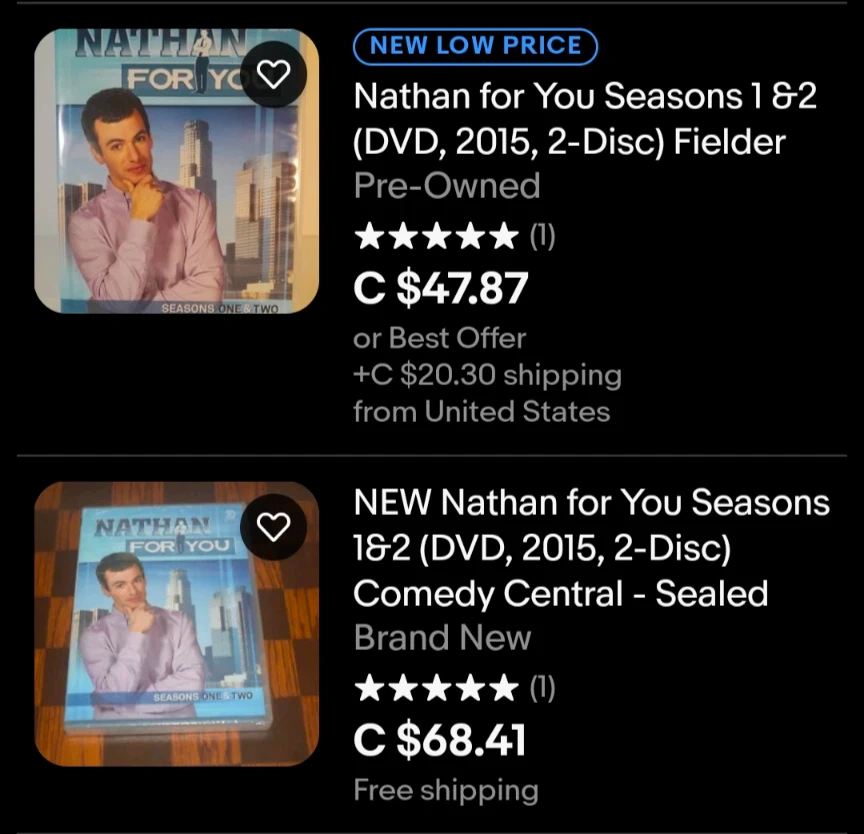Click the Brand New condition label

tap(442, 638)
